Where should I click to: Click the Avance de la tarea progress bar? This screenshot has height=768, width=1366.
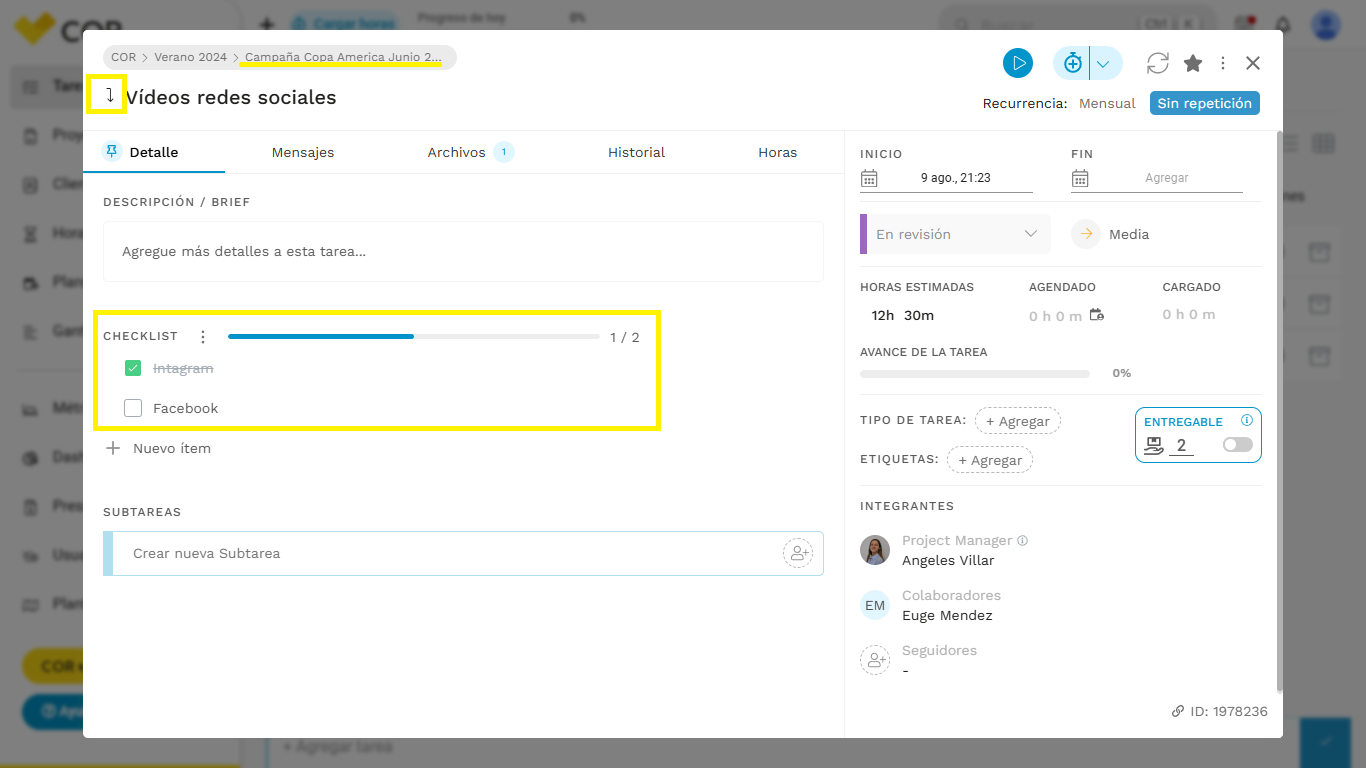(975, 374)
